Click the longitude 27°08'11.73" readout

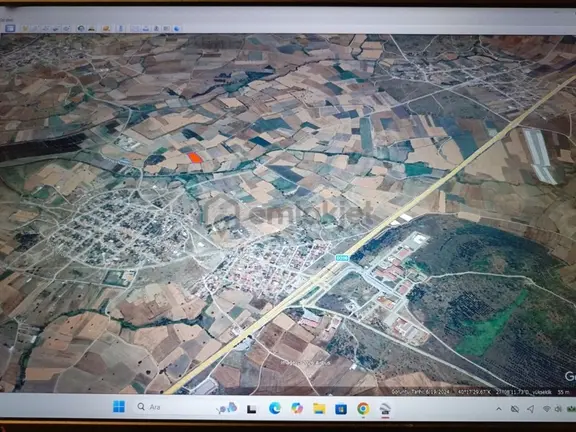(x=512, y=392)
